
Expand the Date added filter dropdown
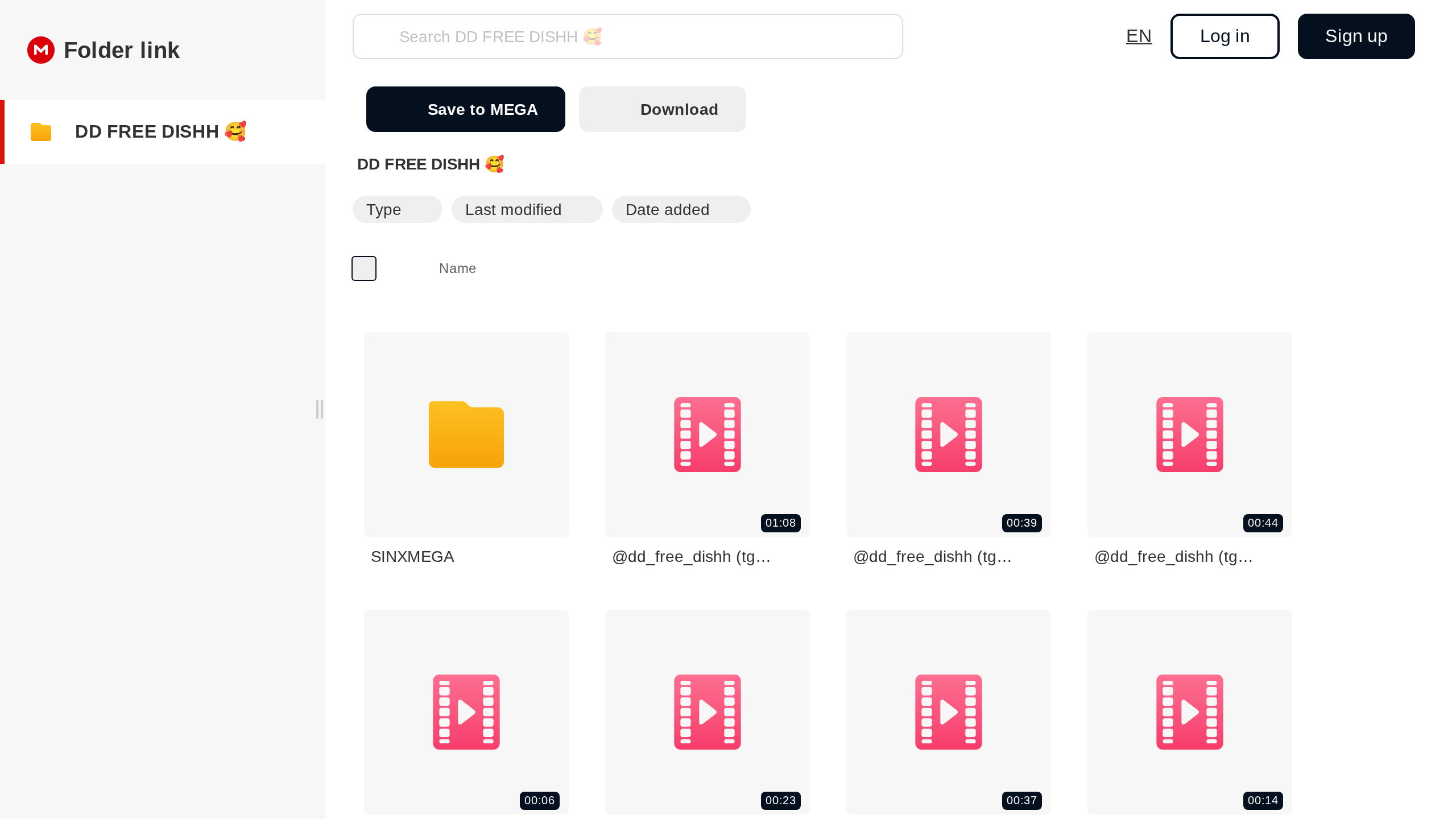681,209
